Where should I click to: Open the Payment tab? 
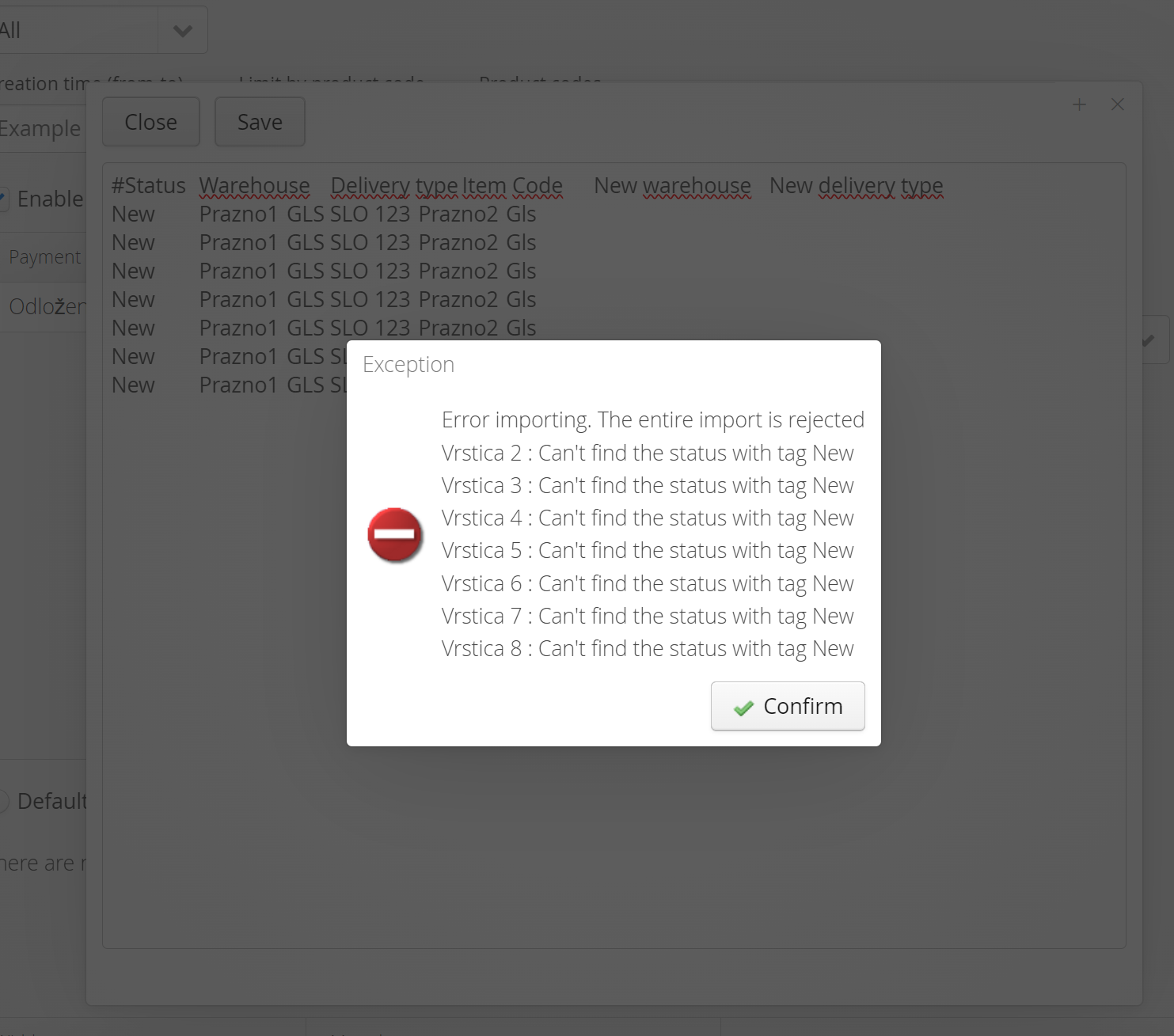tap(44, 257)
